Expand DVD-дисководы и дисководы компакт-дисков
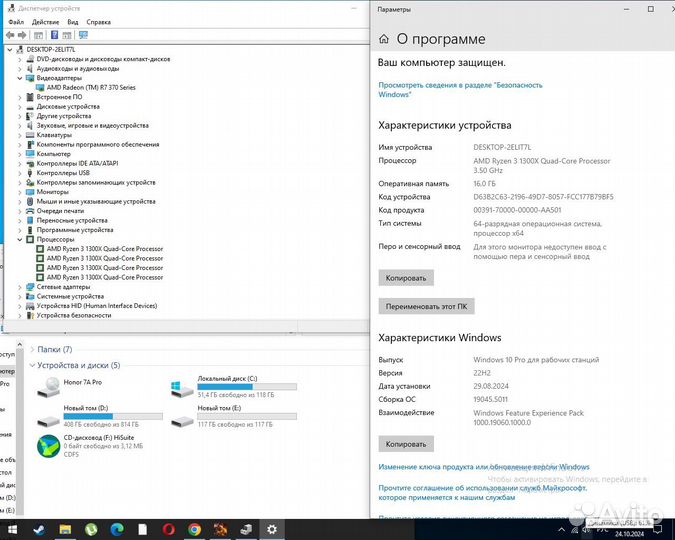675x540 pixels. click(x=20, y=59)
